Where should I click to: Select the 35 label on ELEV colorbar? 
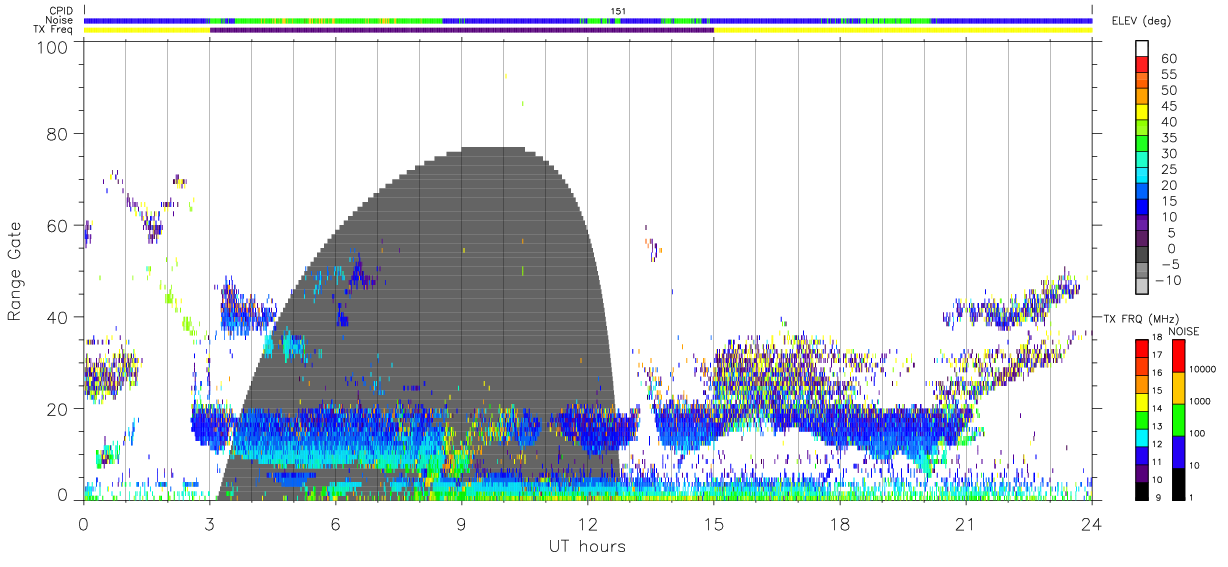pyautogui.click(x=1169, y=138)
